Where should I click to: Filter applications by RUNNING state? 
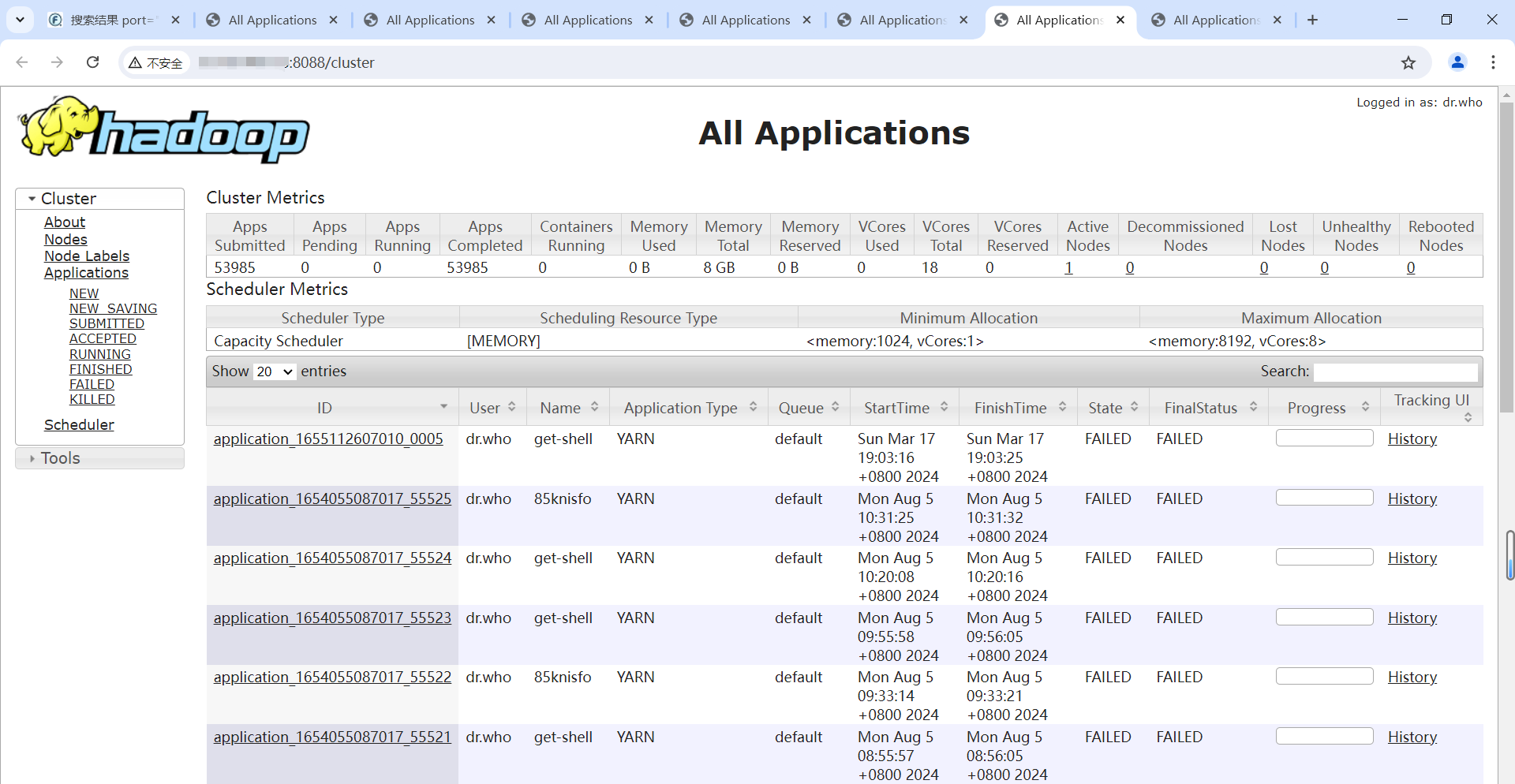(x=100, y=354)
